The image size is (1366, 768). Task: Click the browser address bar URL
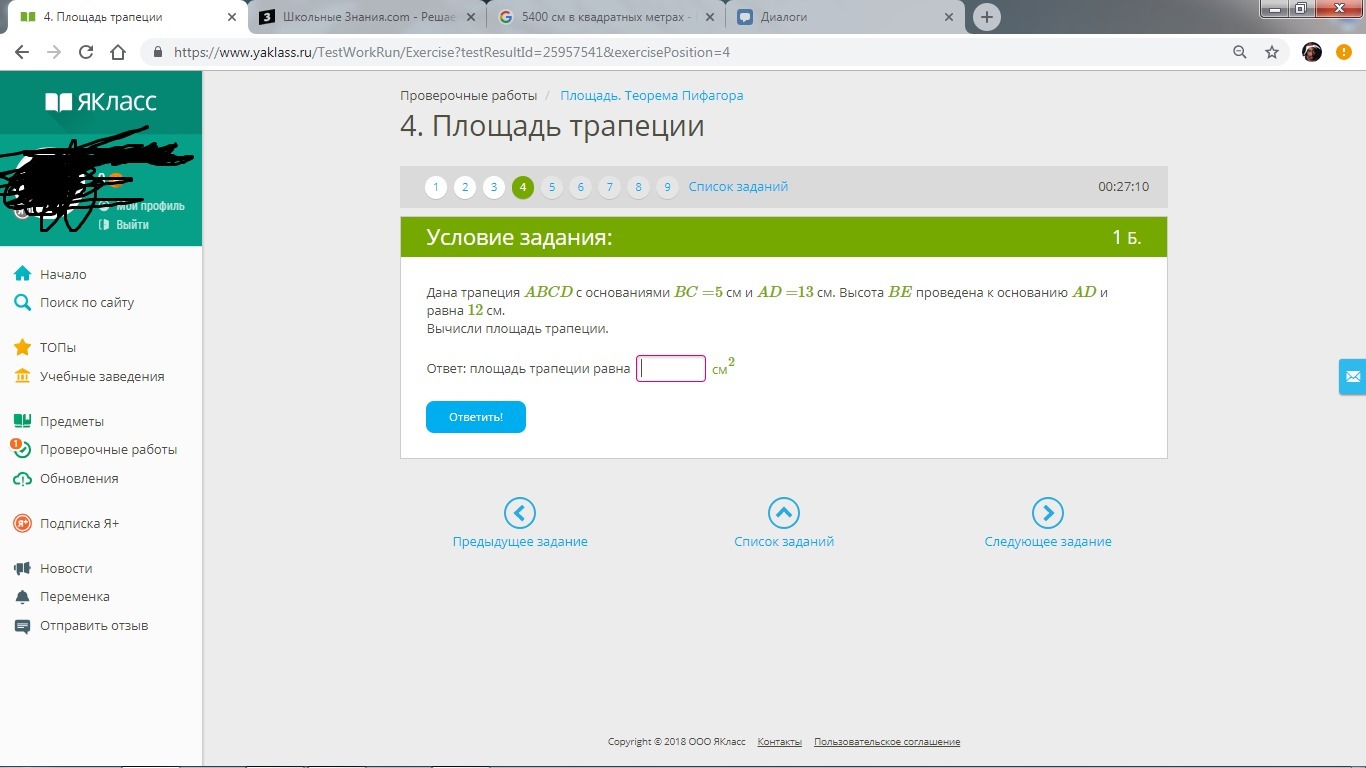pyautogui.click(x=452, y=52)
